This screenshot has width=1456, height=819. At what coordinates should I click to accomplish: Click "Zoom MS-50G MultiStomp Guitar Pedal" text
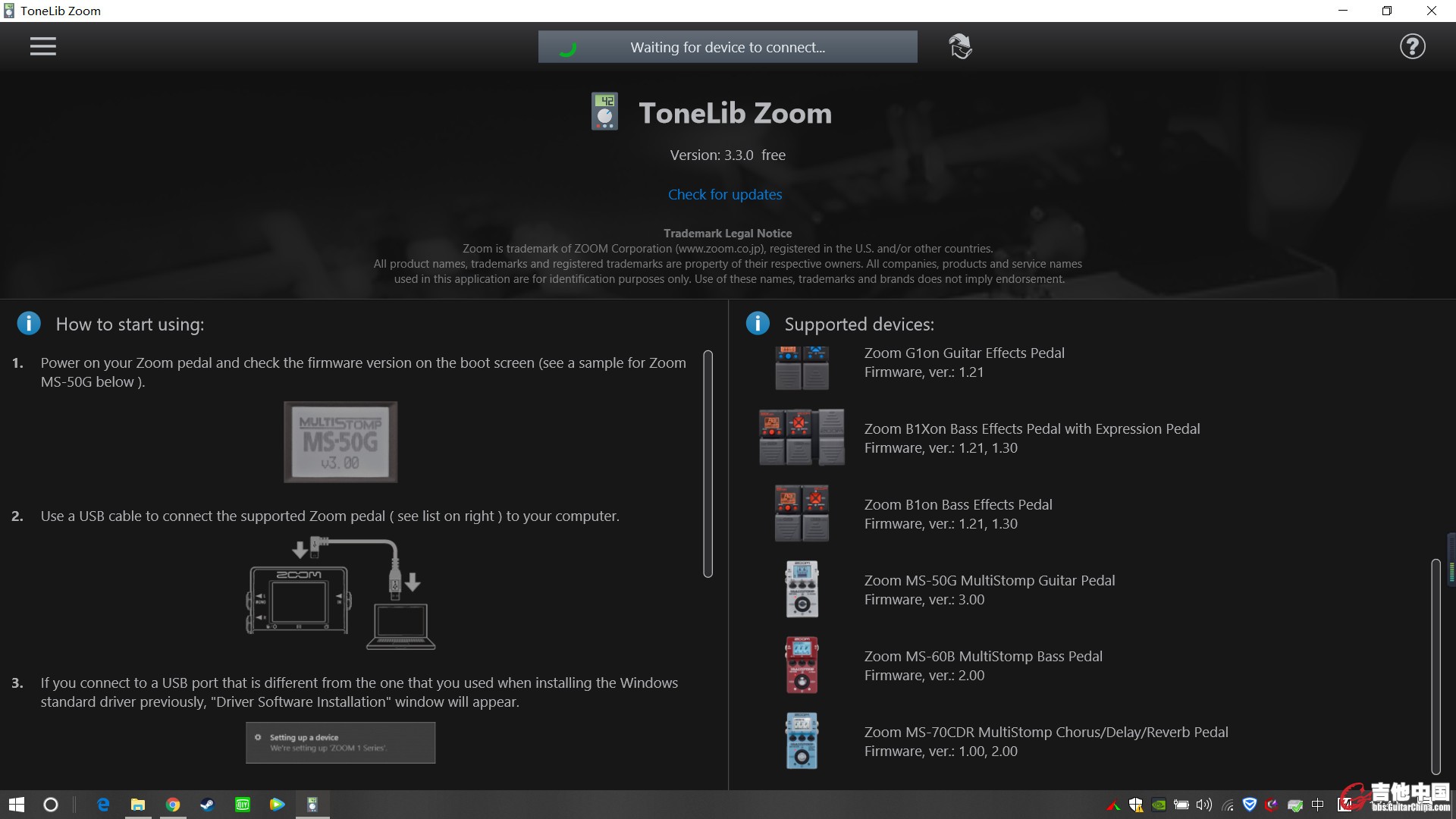pyautogui.click(x=990, y=580)
